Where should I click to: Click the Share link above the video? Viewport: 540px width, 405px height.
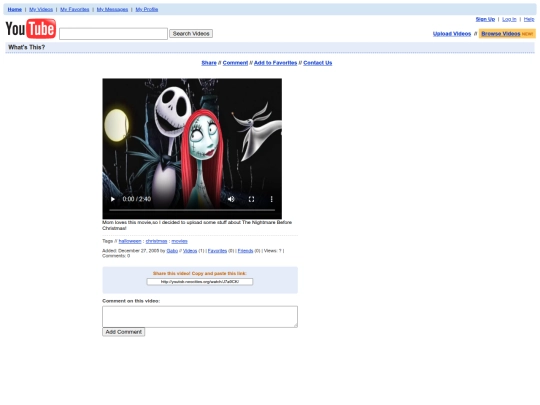(209, 63)
